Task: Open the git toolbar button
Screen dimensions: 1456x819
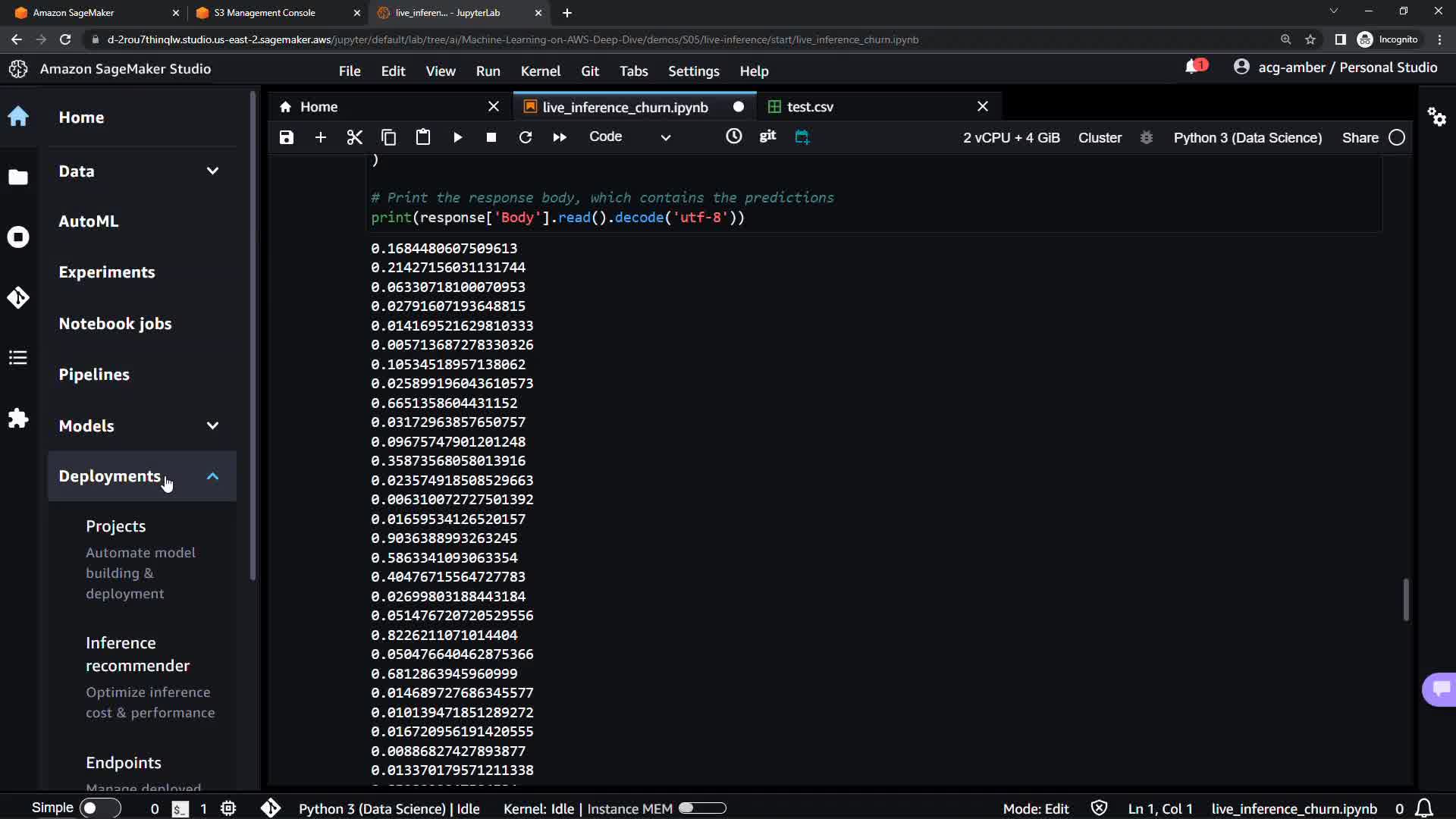Action: [x=767, y=136]
